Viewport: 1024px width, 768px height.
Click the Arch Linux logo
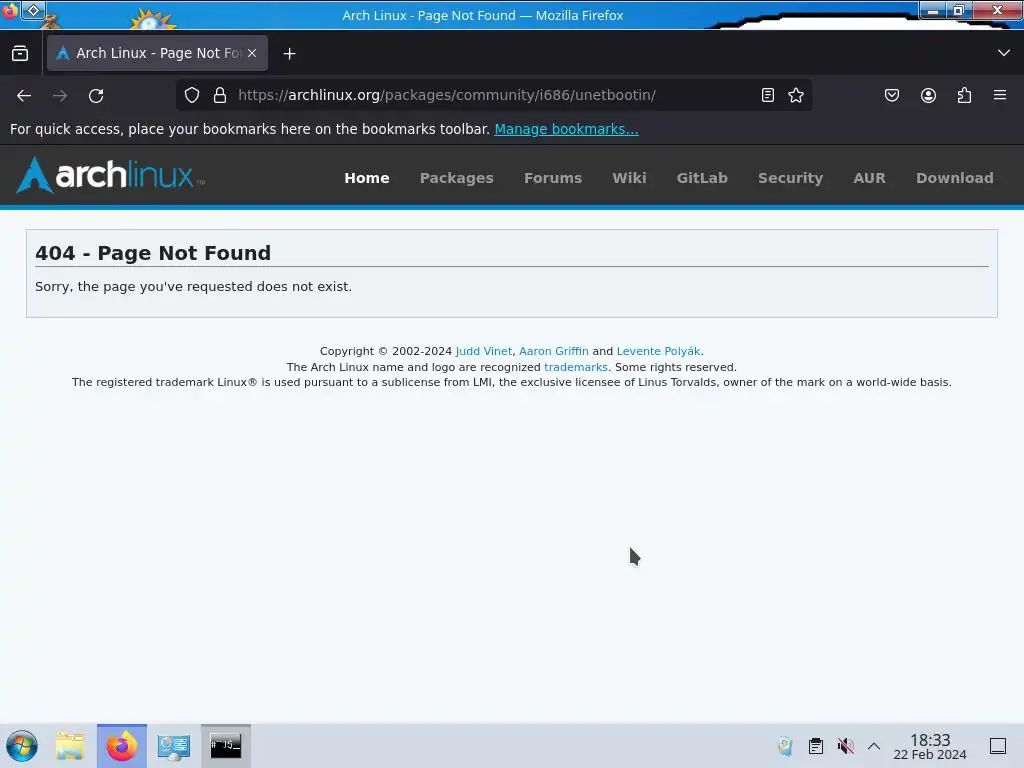coord(110,175)
